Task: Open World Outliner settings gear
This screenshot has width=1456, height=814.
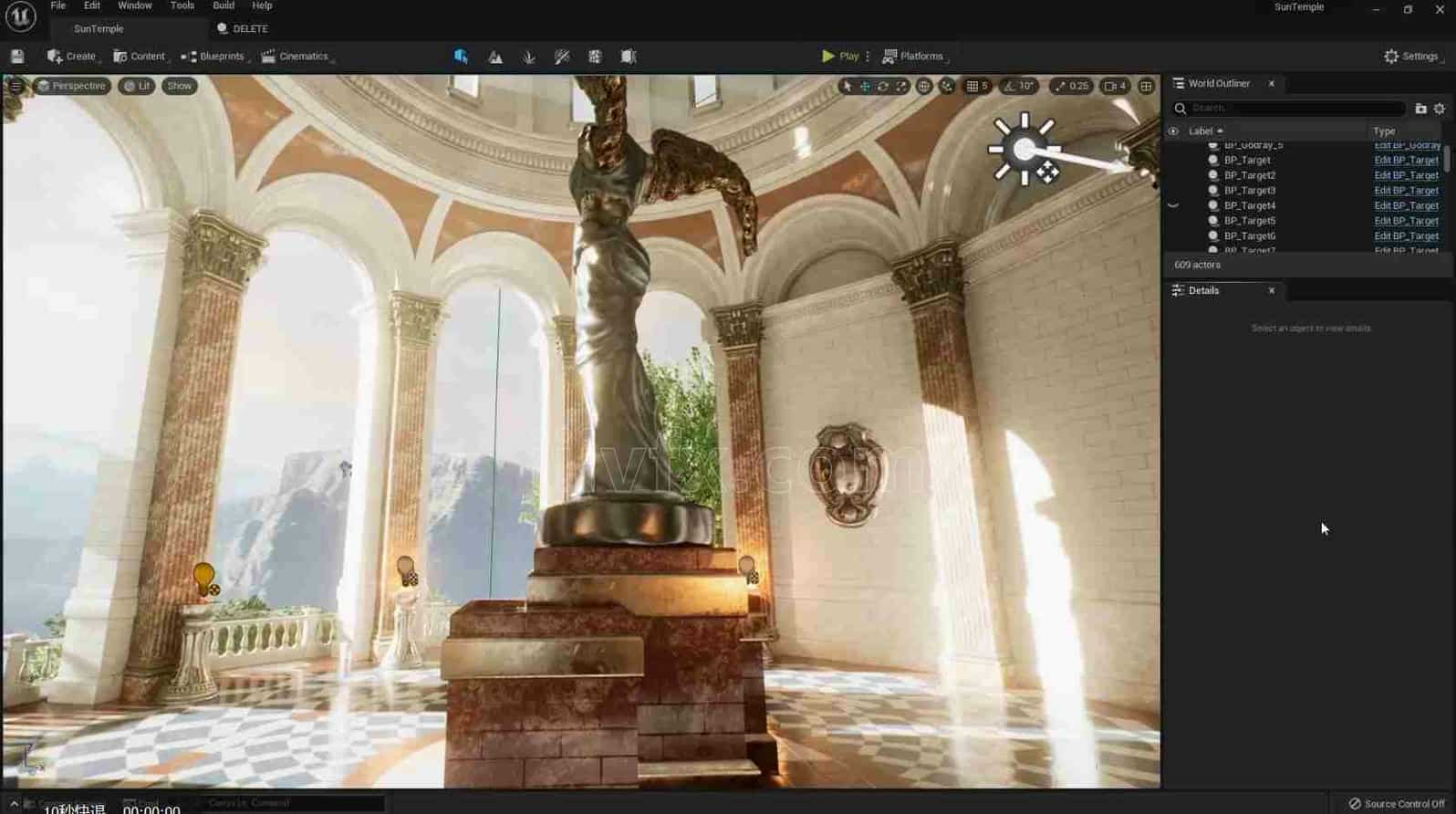Action: pyautogui.click(x=1440, y=109)
